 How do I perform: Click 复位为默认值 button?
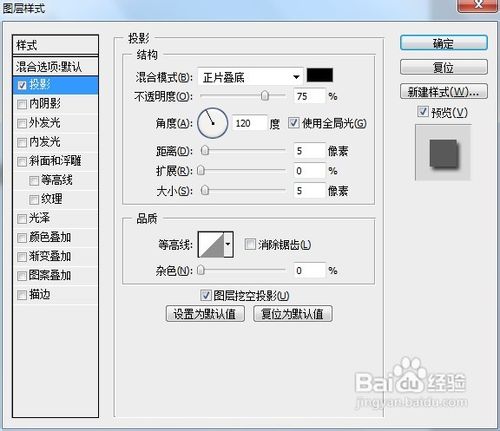(x=293, y=314)
